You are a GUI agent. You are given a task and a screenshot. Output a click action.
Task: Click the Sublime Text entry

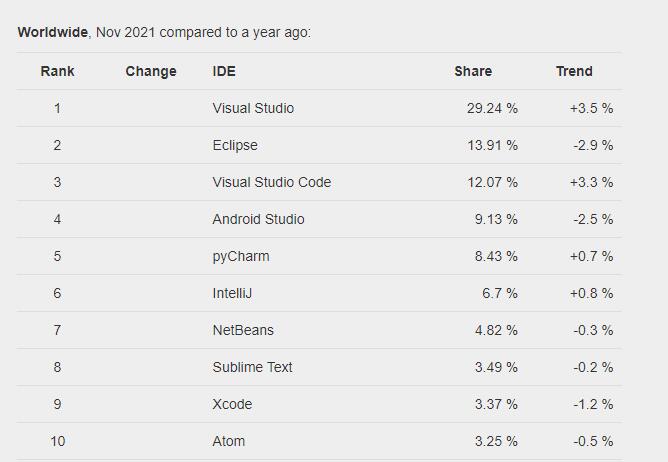pos(252,367)
